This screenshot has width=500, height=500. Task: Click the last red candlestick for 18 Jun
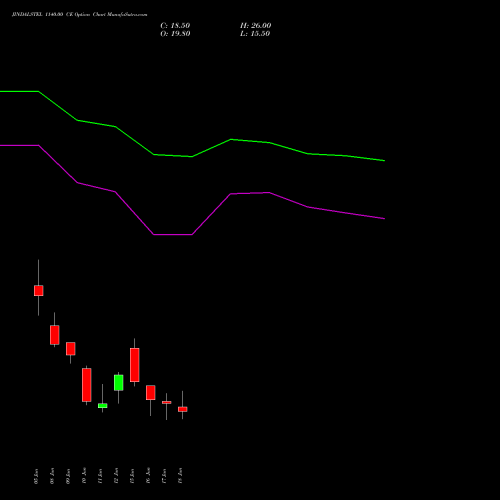(183, 409)
